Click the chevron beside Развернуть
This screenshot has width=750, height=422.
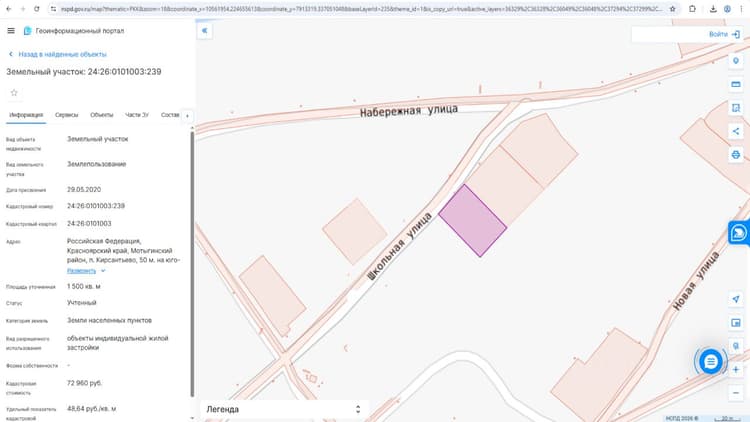pos(103,271)
